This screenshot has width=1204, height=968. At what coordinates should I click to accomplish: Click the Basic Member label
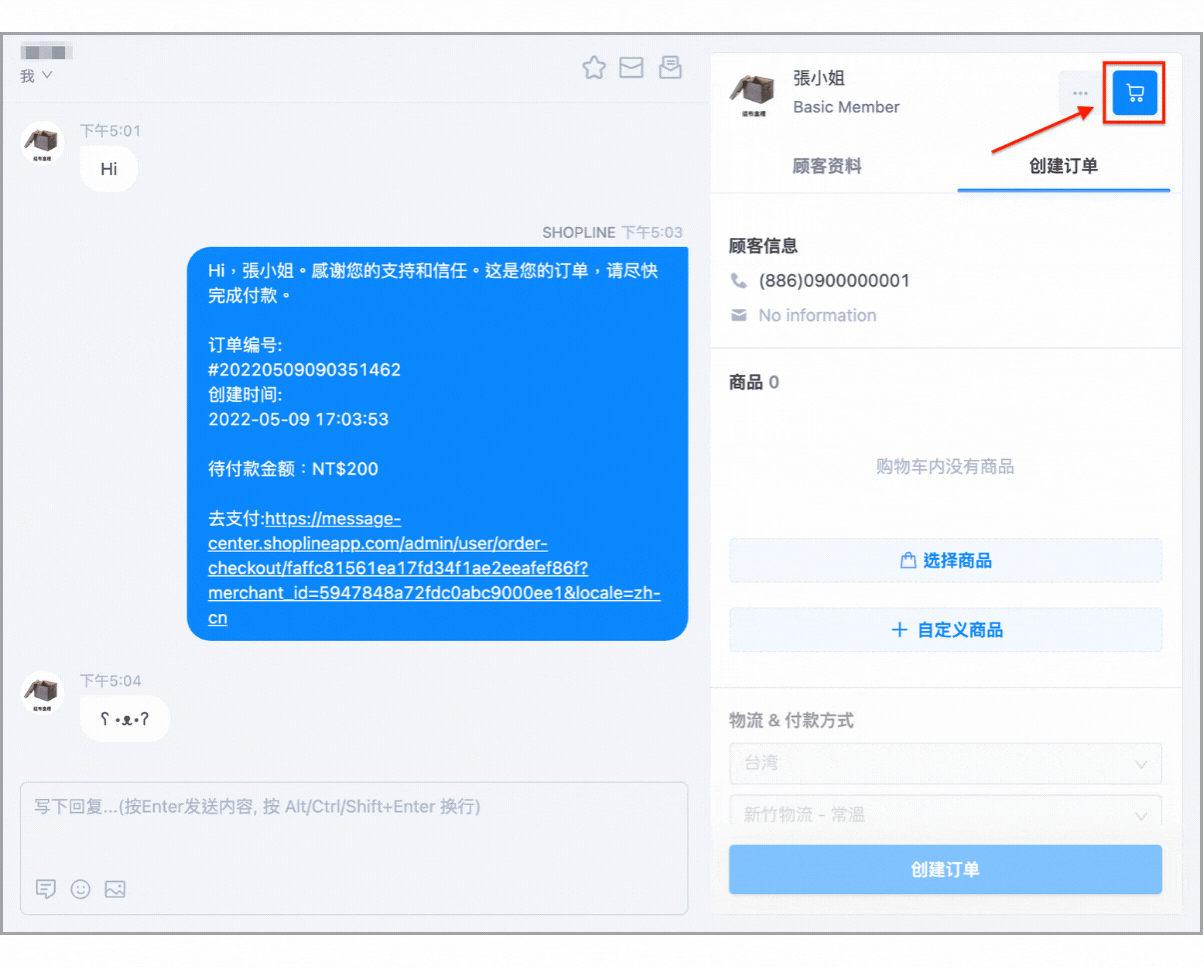click(846, 107)
